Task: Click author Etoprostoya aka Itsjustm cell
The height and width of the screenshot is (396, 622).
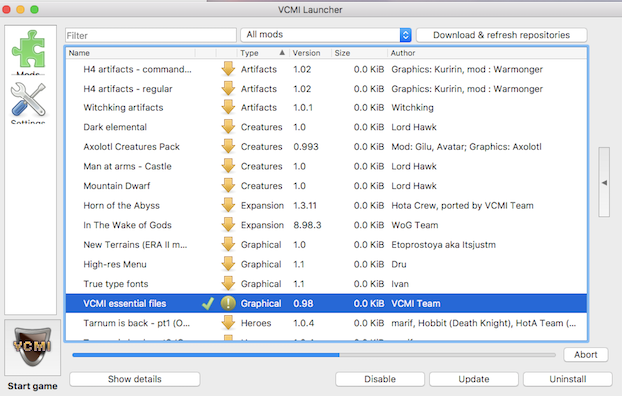Action: (443, 244)
